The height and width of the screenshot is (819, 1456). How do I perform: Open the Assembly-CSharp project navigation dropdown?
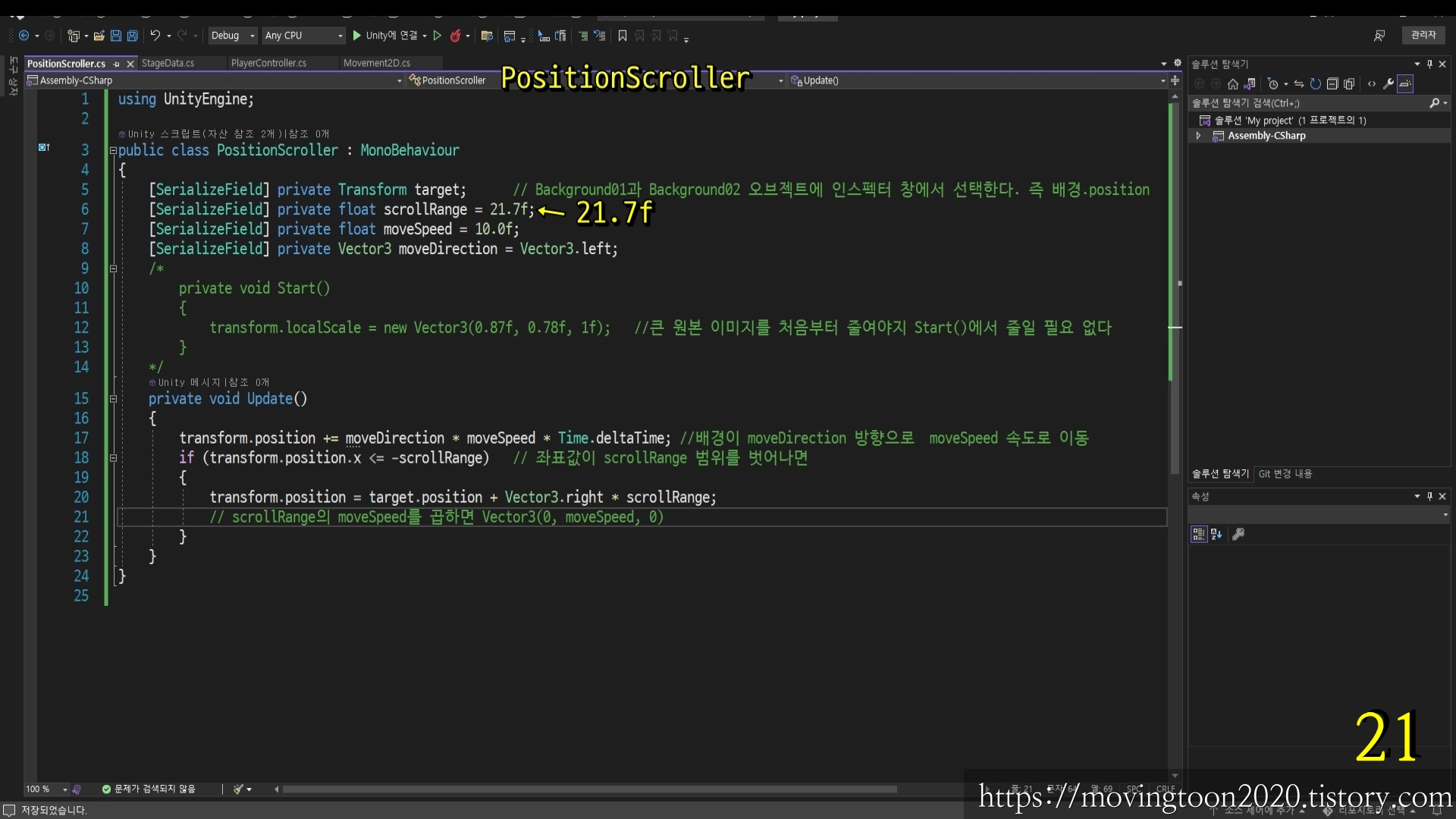coord(215,80)
